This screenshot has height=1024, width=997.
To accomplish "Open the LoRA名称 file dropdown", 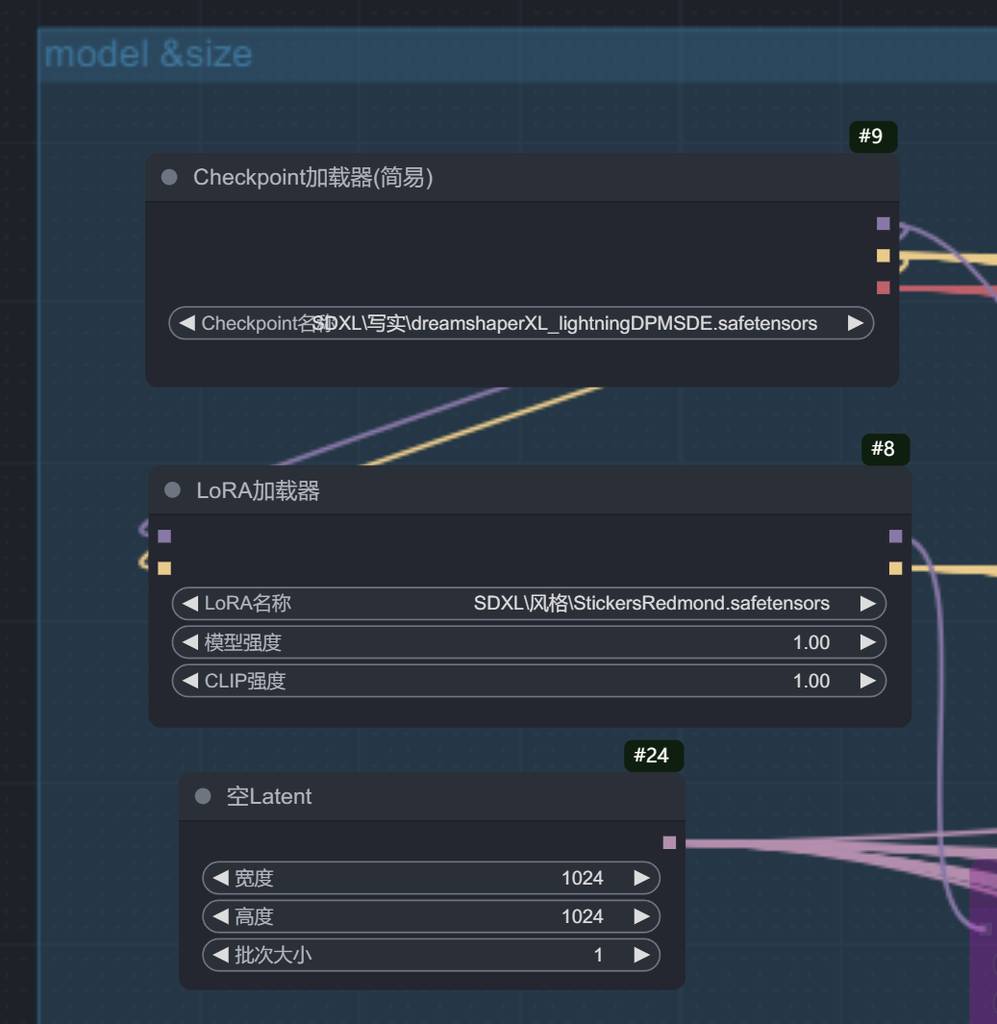I will click(x=528, y=603).
